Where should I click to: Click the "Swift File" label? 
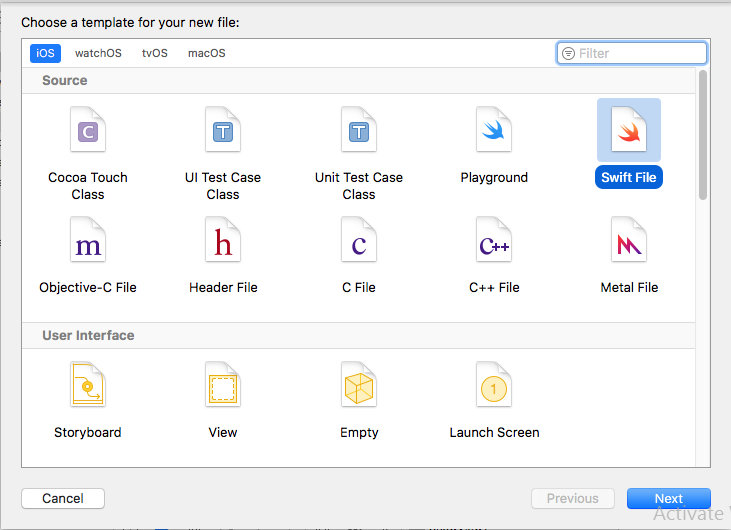click(x=629, y=177)
